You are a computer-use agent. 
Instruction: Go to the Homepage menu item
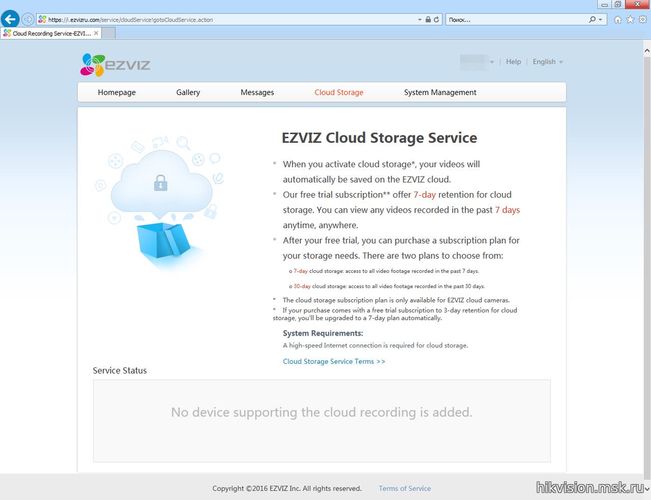pyautogui.click(x=117, y=92)
